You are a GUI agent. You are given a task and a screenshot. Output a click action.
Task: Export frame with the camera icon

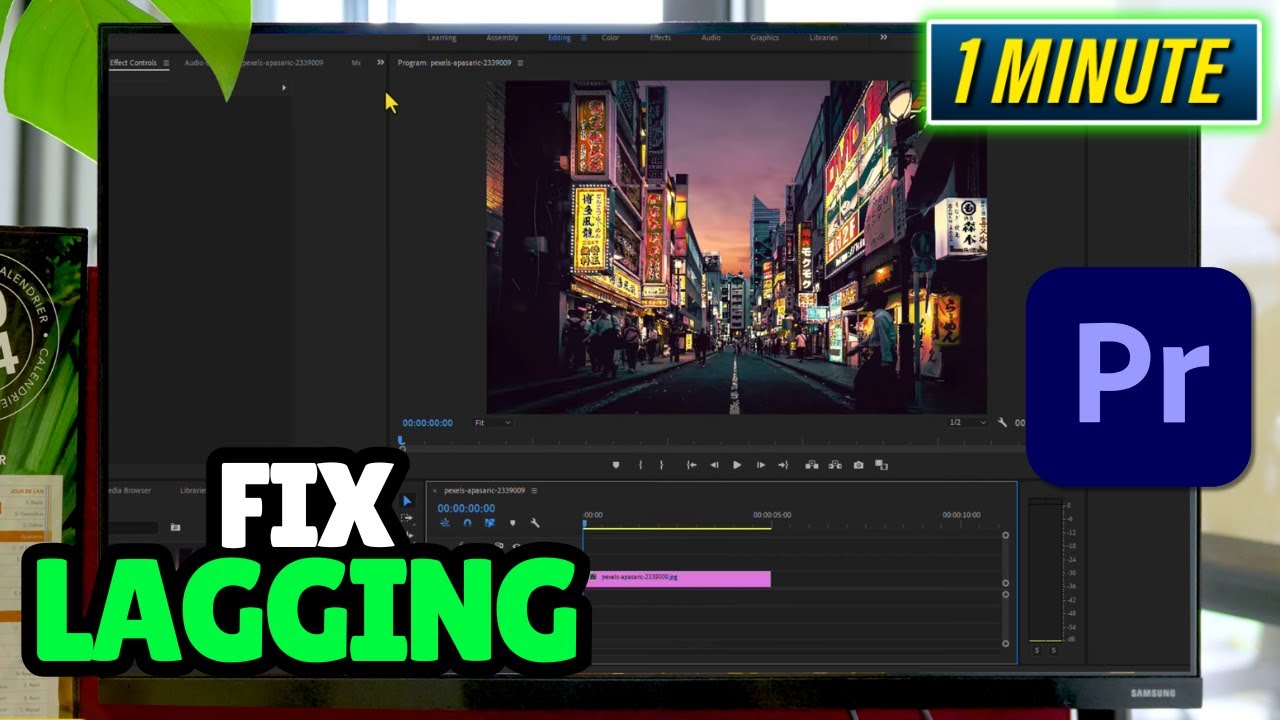[858, 465]
